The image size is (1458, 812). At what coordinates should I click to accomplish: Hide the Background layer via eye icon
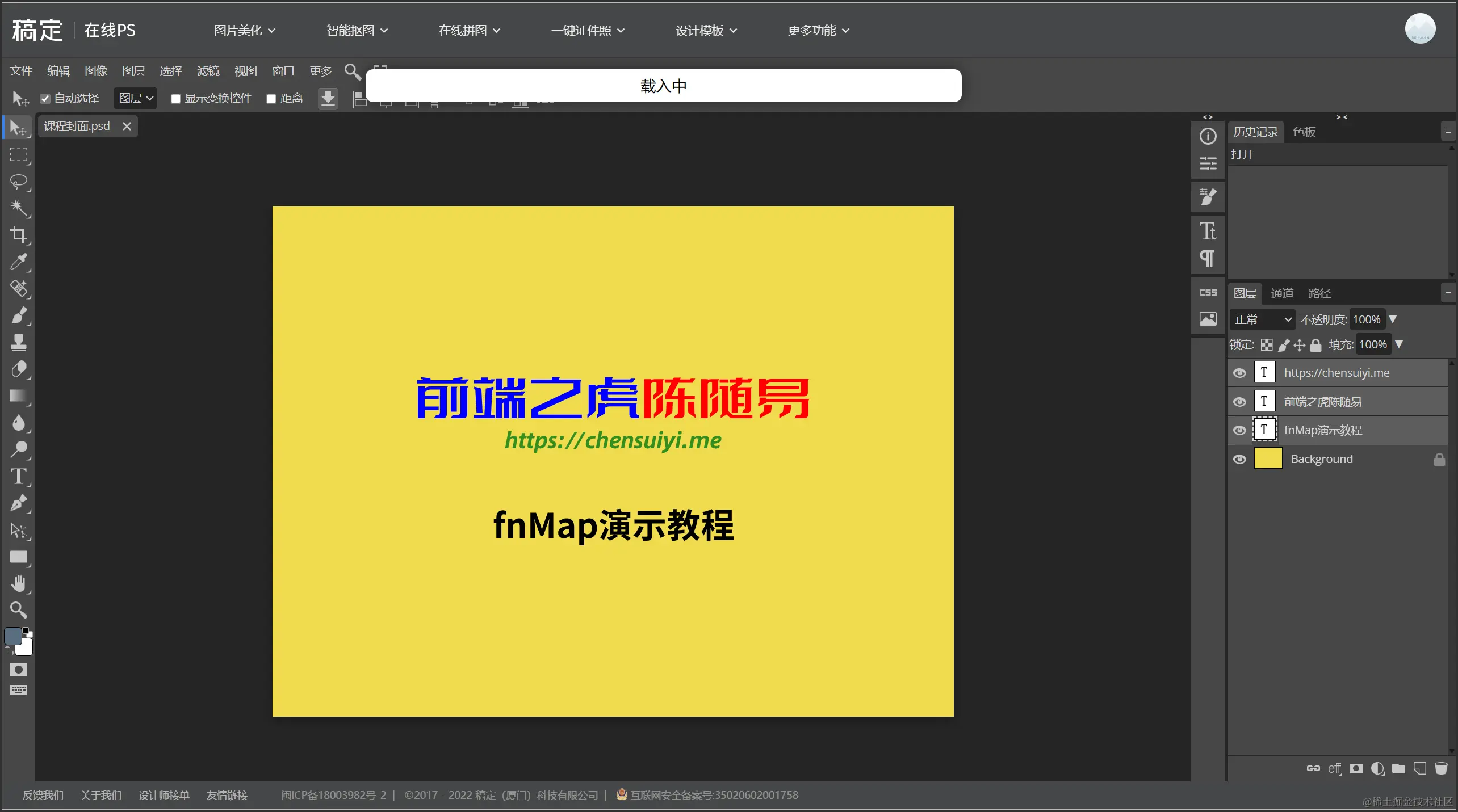click(1239, 459)
